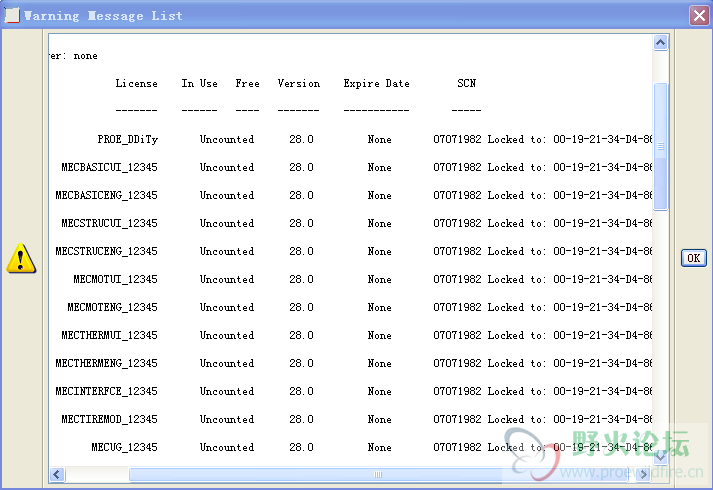
Task: Close the Warning Message List dialog
Action: (699, 15)
